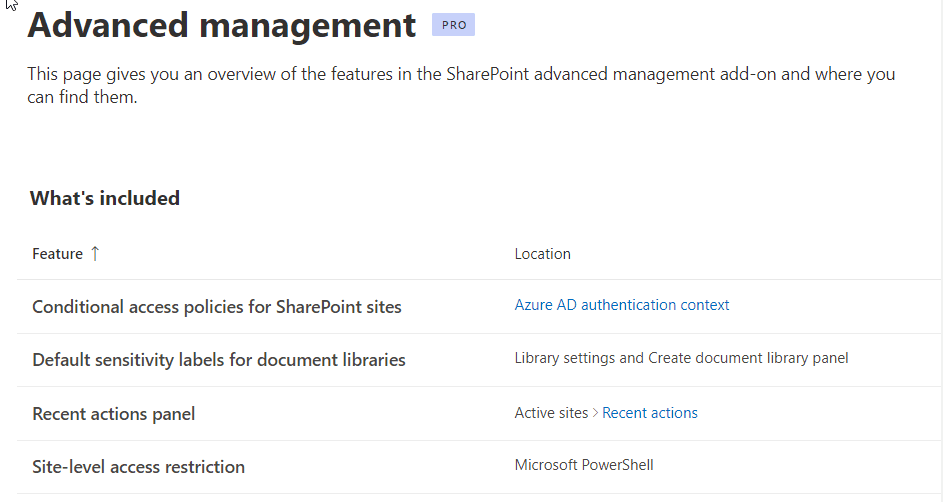Select the Recent actions panel feature row
The height and width of the screenshot is (502, 943).
tap(479, 414)
